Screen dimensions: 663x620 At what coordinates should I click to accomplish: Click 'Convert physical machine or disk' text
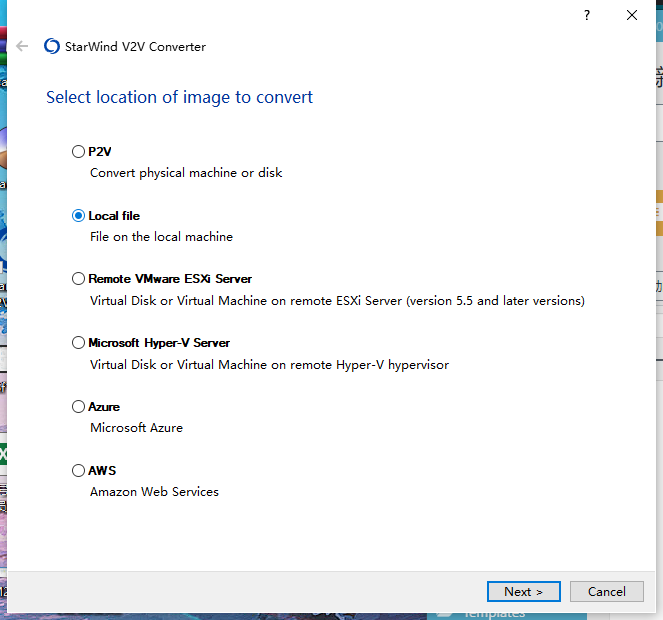[x=186, y=173]
